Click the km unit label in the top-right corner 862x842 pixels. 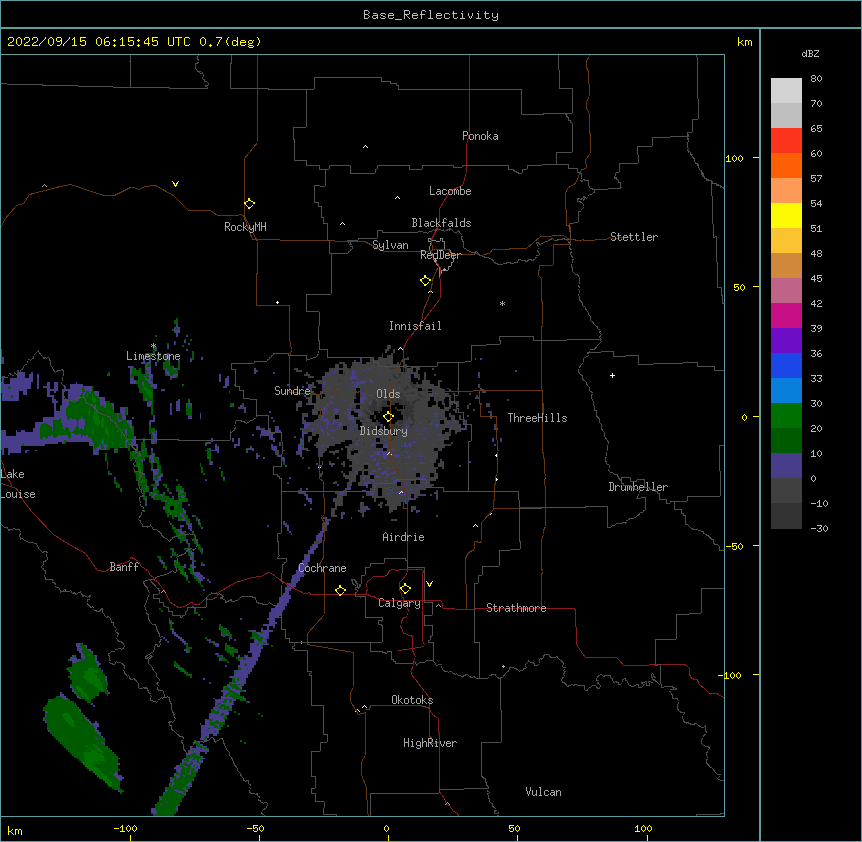coord(745,42)
